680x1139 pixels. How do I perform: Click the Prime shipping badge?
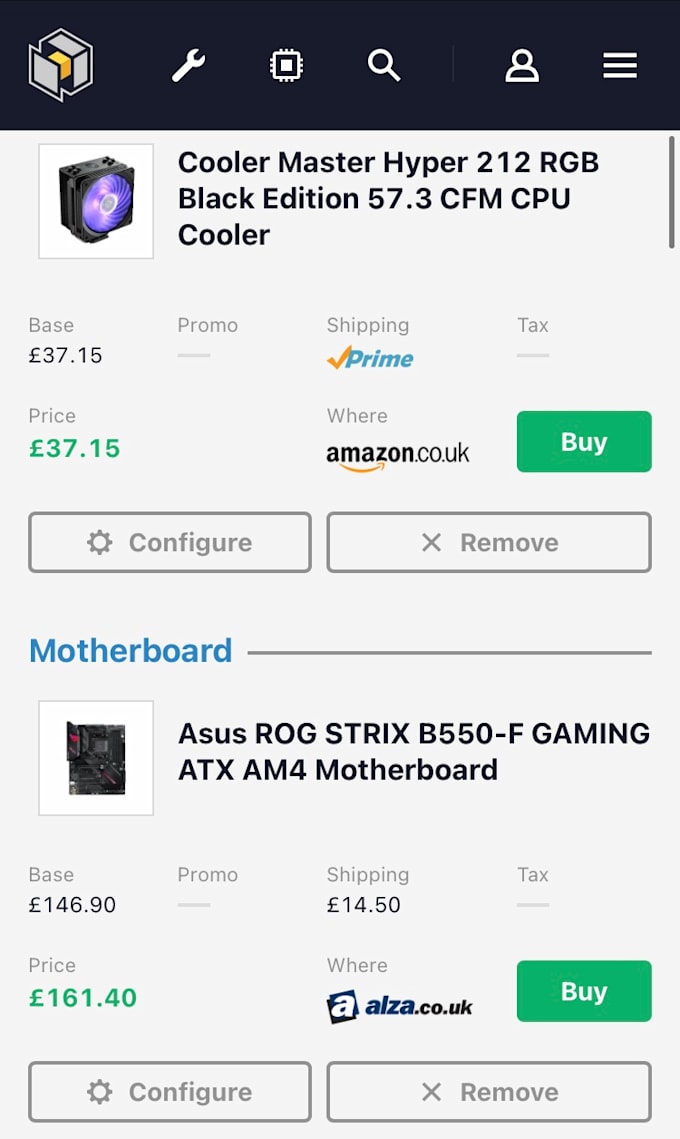[371, 357]
